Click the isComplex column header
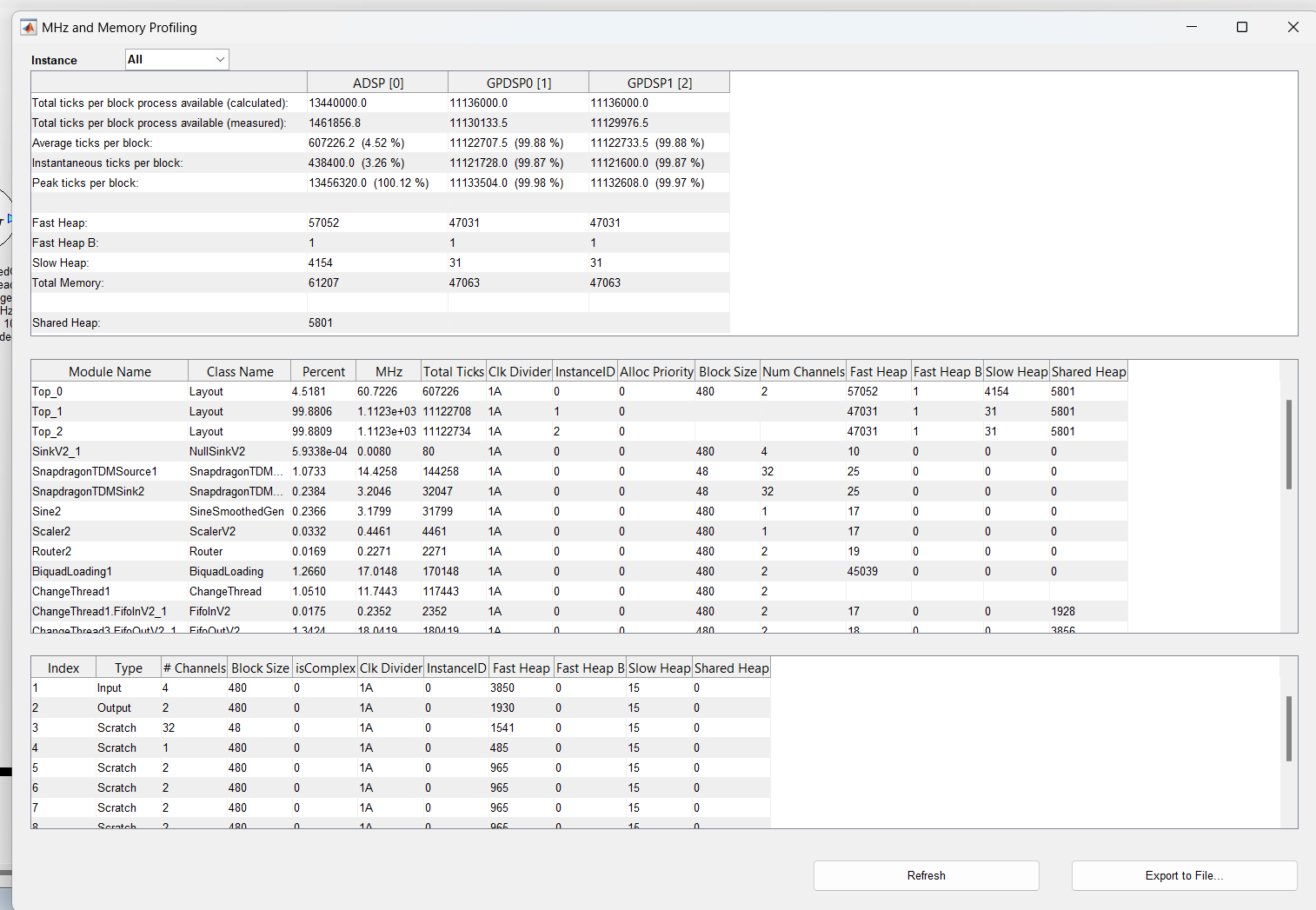The width and height of the screenshot is (1316, 910). coord(325,668)
